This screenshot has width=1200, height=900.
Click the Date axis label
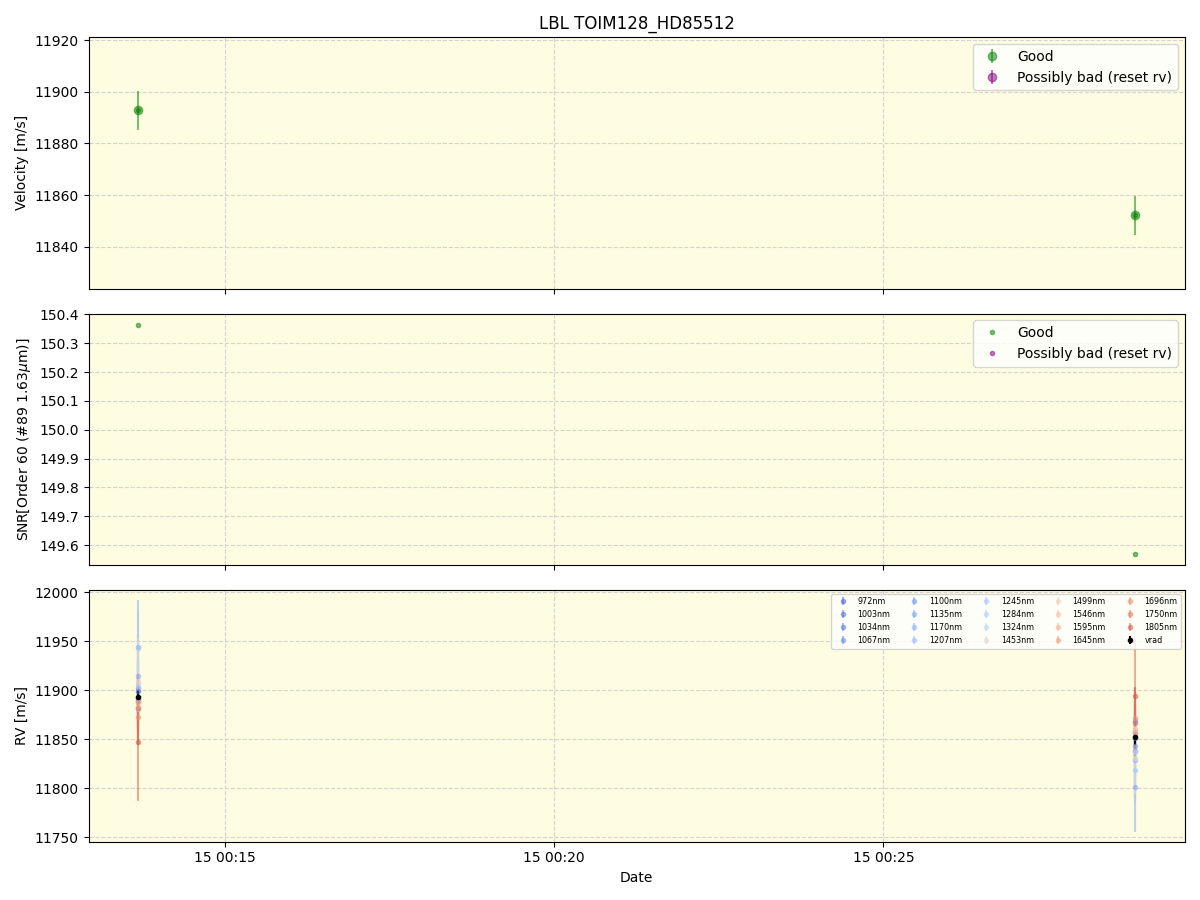pyautogui.click(x=636, y=877)
